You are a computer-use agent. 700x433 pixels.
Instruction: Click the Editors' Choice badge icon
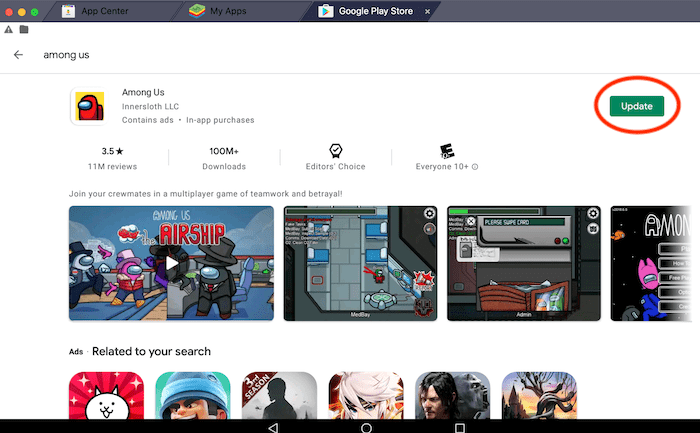pos(336,151)
